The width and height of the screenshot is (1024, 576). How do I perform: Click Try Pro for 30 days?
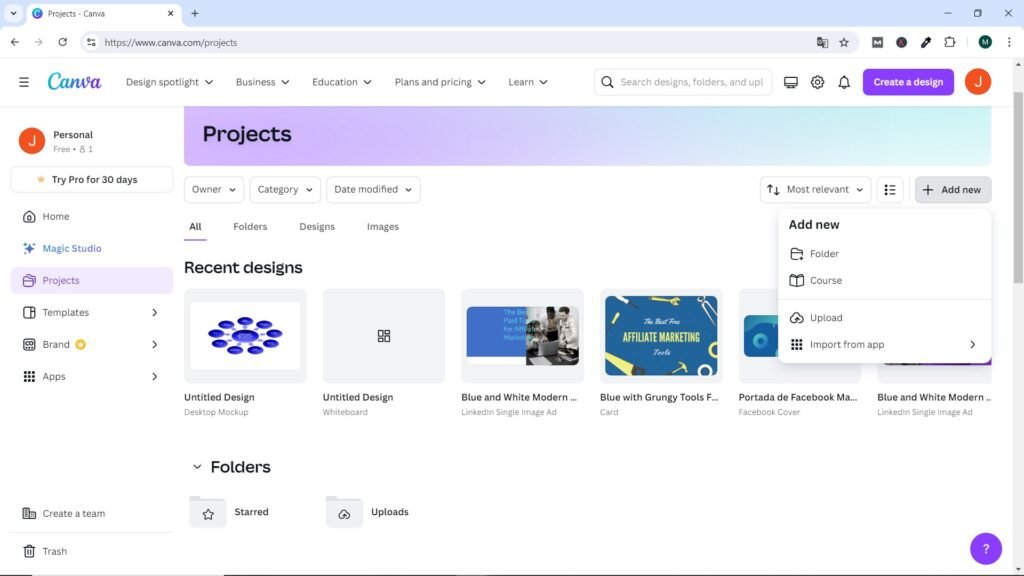point(92,180)
